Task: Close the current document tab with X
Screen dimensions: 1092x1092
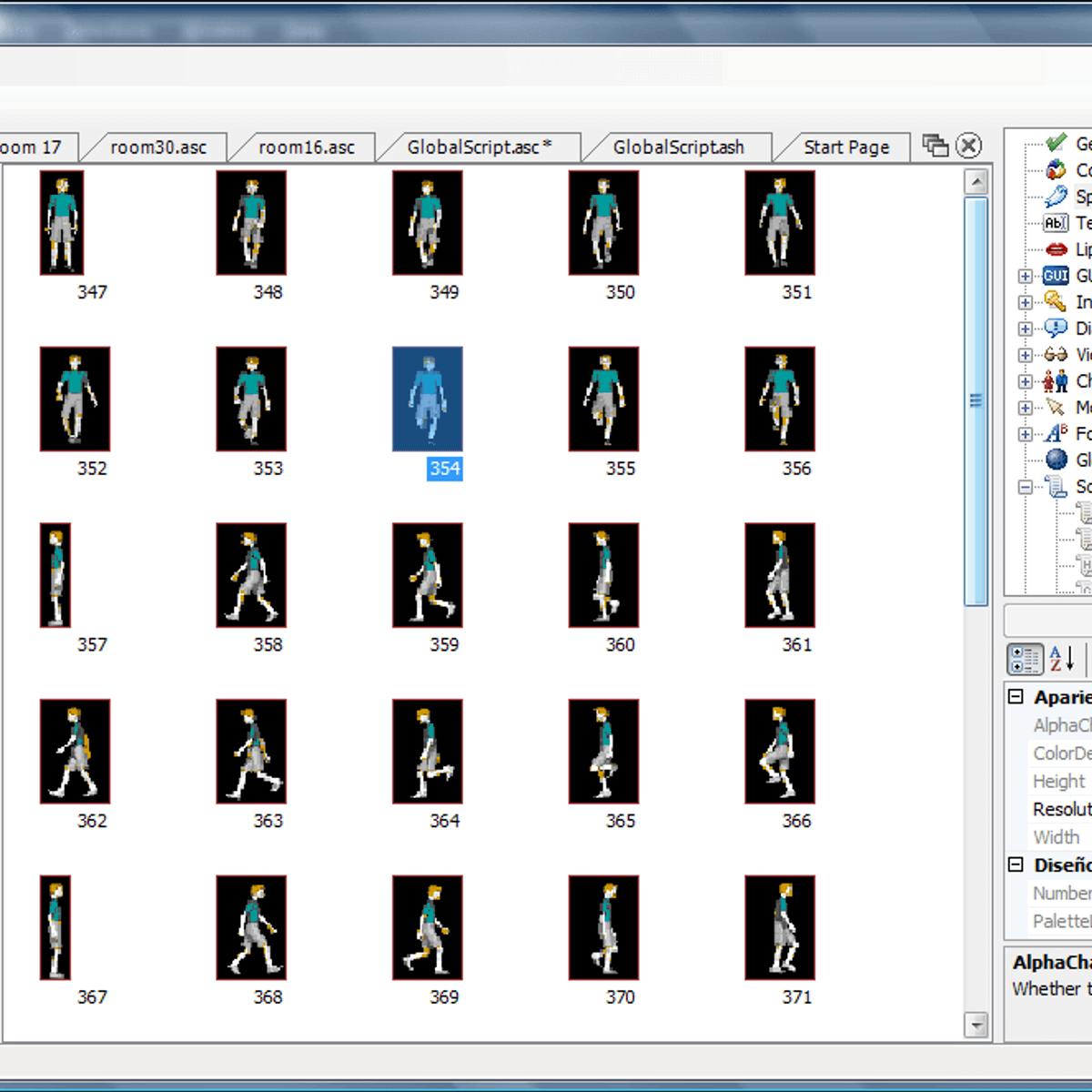Action: [x=969, y=146]
